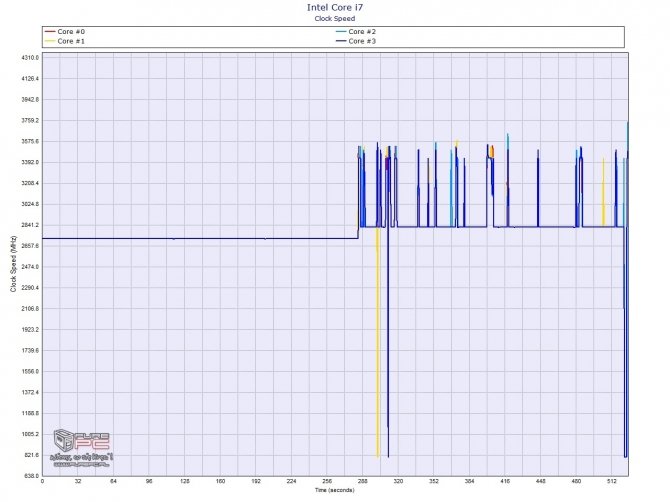Click the 224 tick on time axis
The width and height of the screenshot is (670, 502).
[291, 481]
